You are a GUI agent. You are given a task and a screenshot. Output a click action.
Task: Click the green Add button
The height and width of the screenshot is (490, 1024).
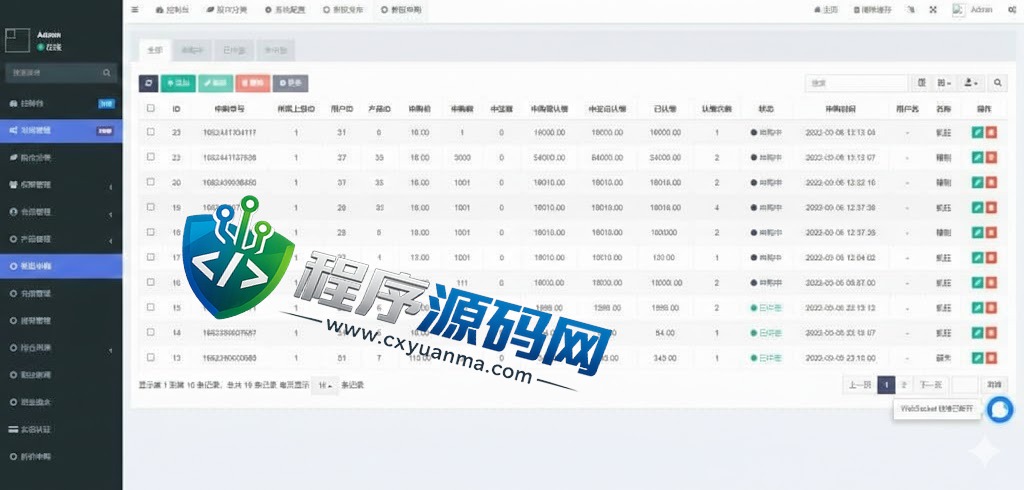click(x=178, y=83)
